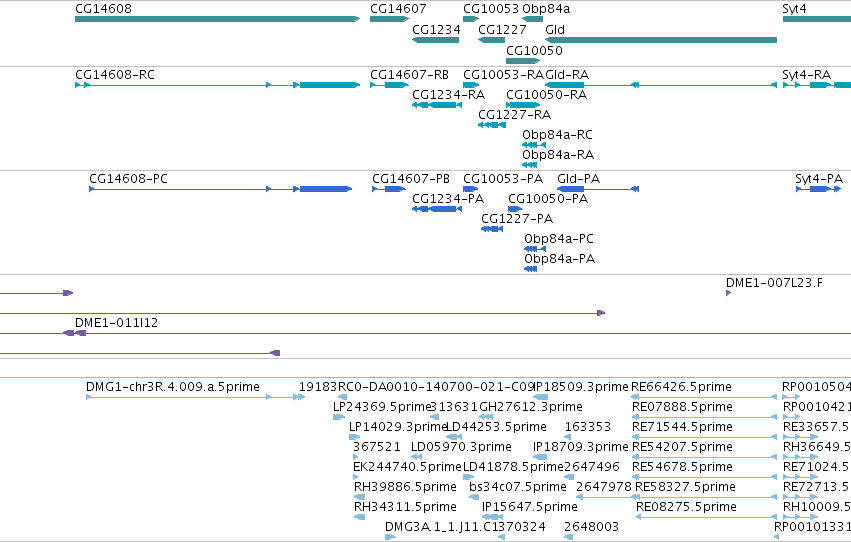This screenshot has width=851, height=542.
Task: Select the CG14607-PB protein feature
Action: [389, 189]
